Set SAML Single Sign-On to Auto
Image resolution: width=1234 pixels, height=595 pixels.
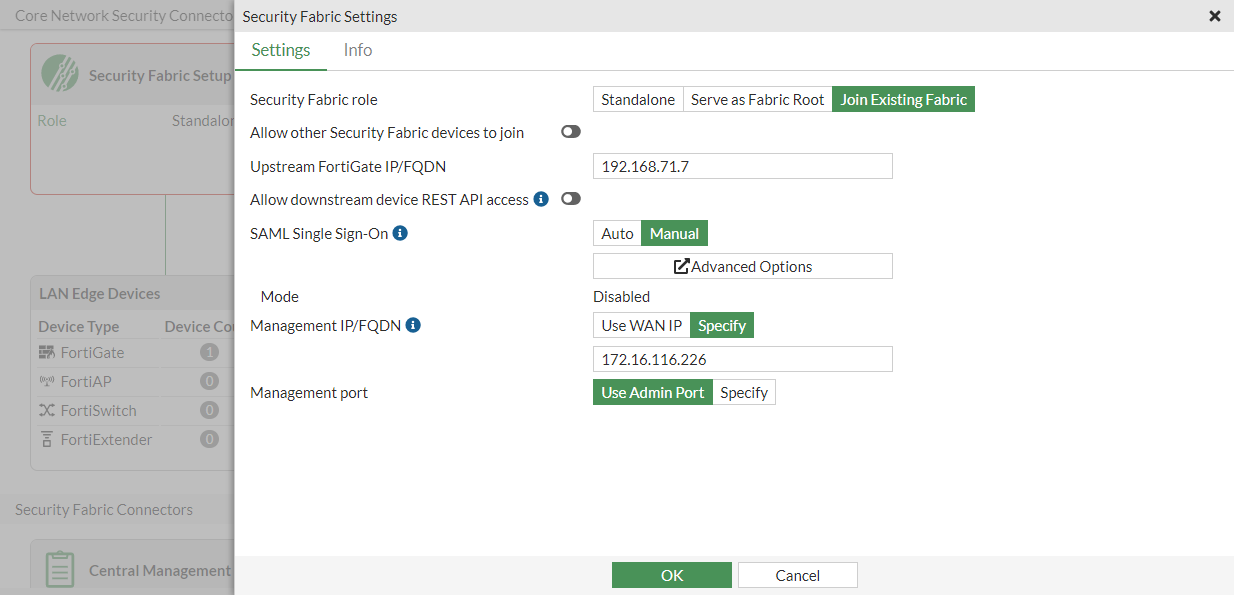click(617, 233)
